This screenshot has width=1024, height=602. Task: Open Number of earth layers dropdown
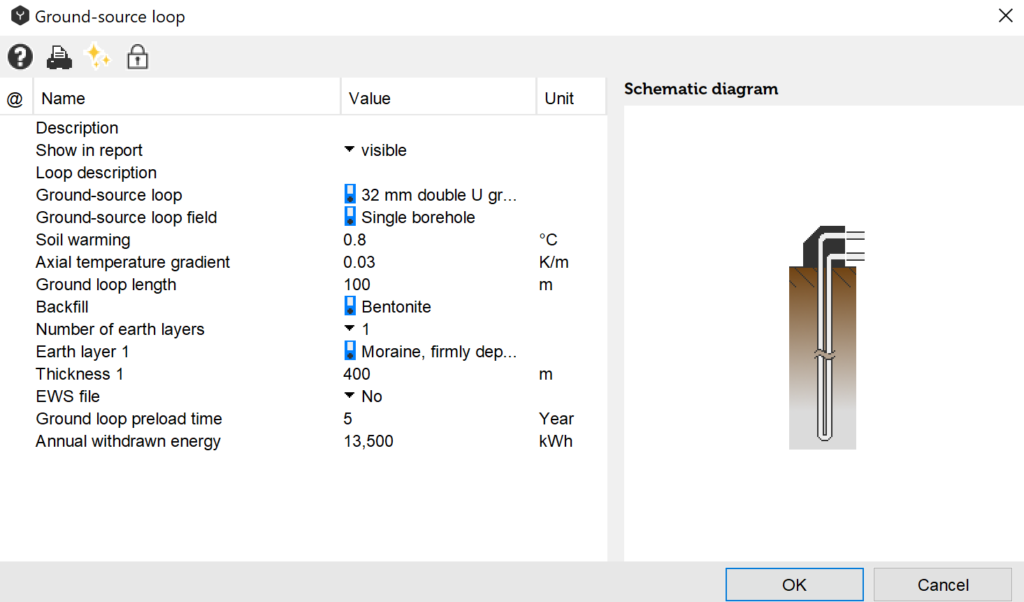coord(350,329)
